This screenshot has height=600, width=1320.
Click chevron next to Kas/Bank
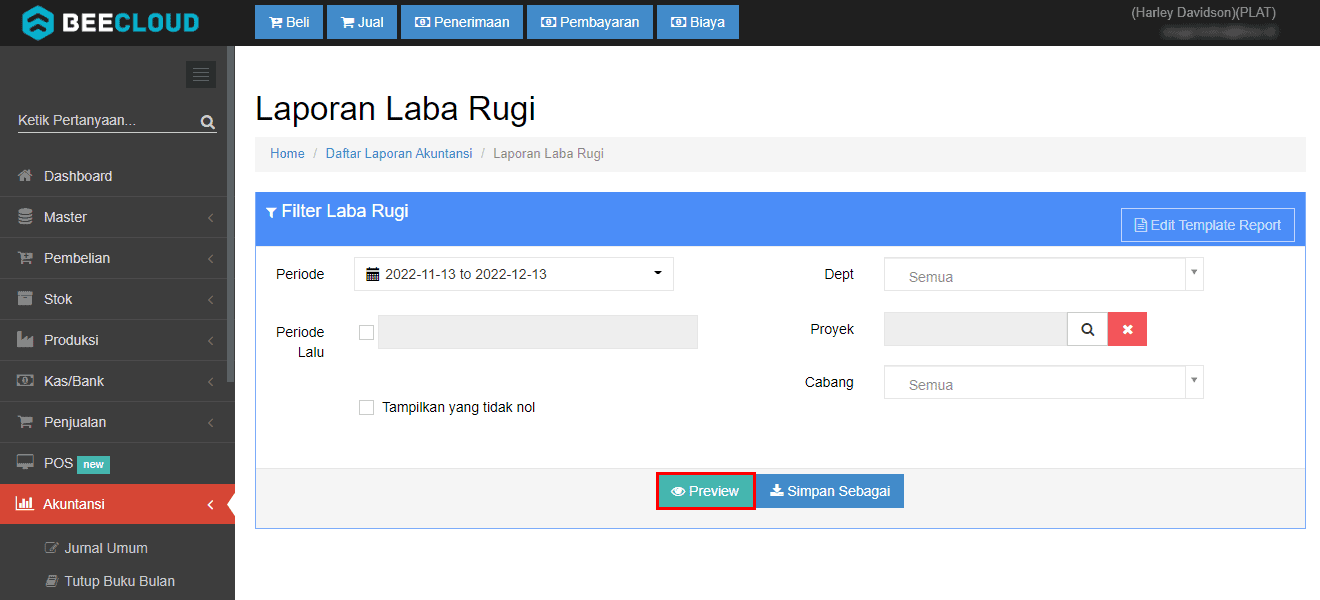[x=210, y=381]
